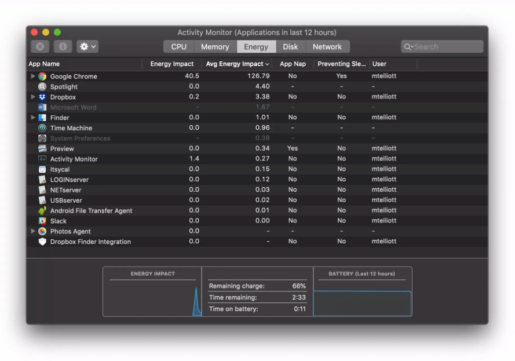Viewport: 515px width, 361px height.
Task: Select the Itsycal row name
Action: [60, 169]
